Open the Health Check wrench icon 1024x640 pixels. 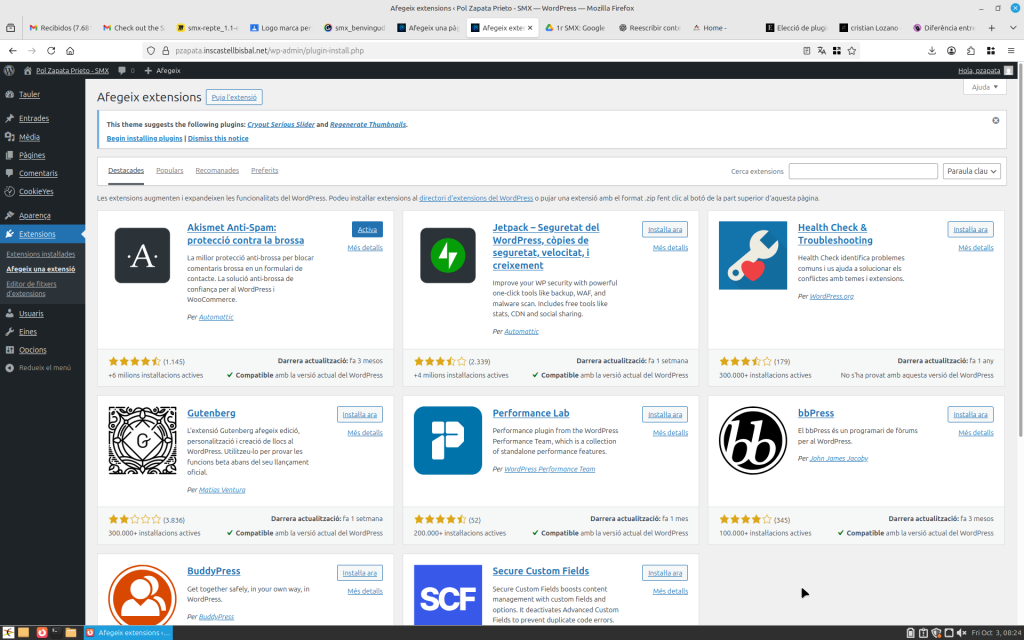tap(752, 256)
